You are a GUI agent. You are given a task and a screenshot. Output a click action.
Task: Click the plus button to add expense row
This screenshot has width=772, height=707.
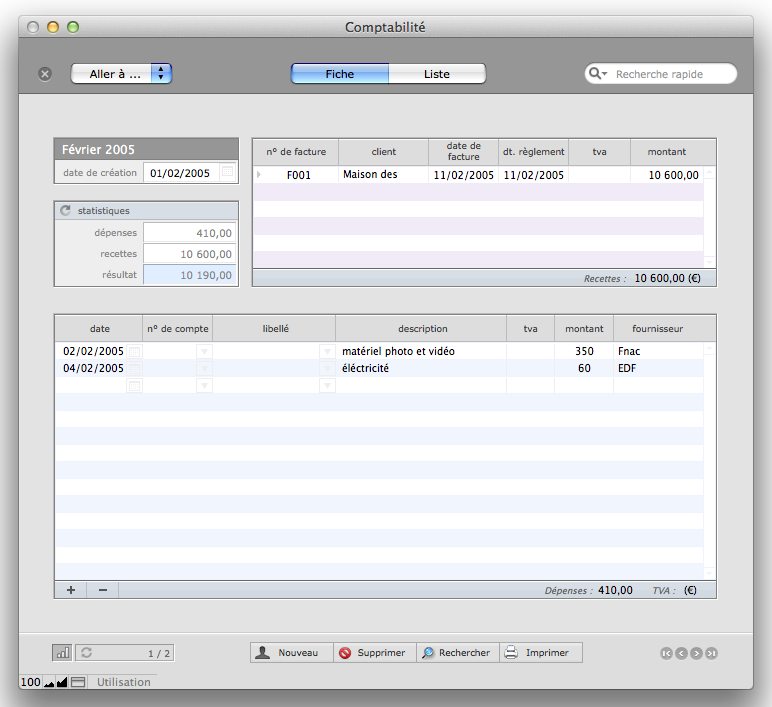[71, 590]
